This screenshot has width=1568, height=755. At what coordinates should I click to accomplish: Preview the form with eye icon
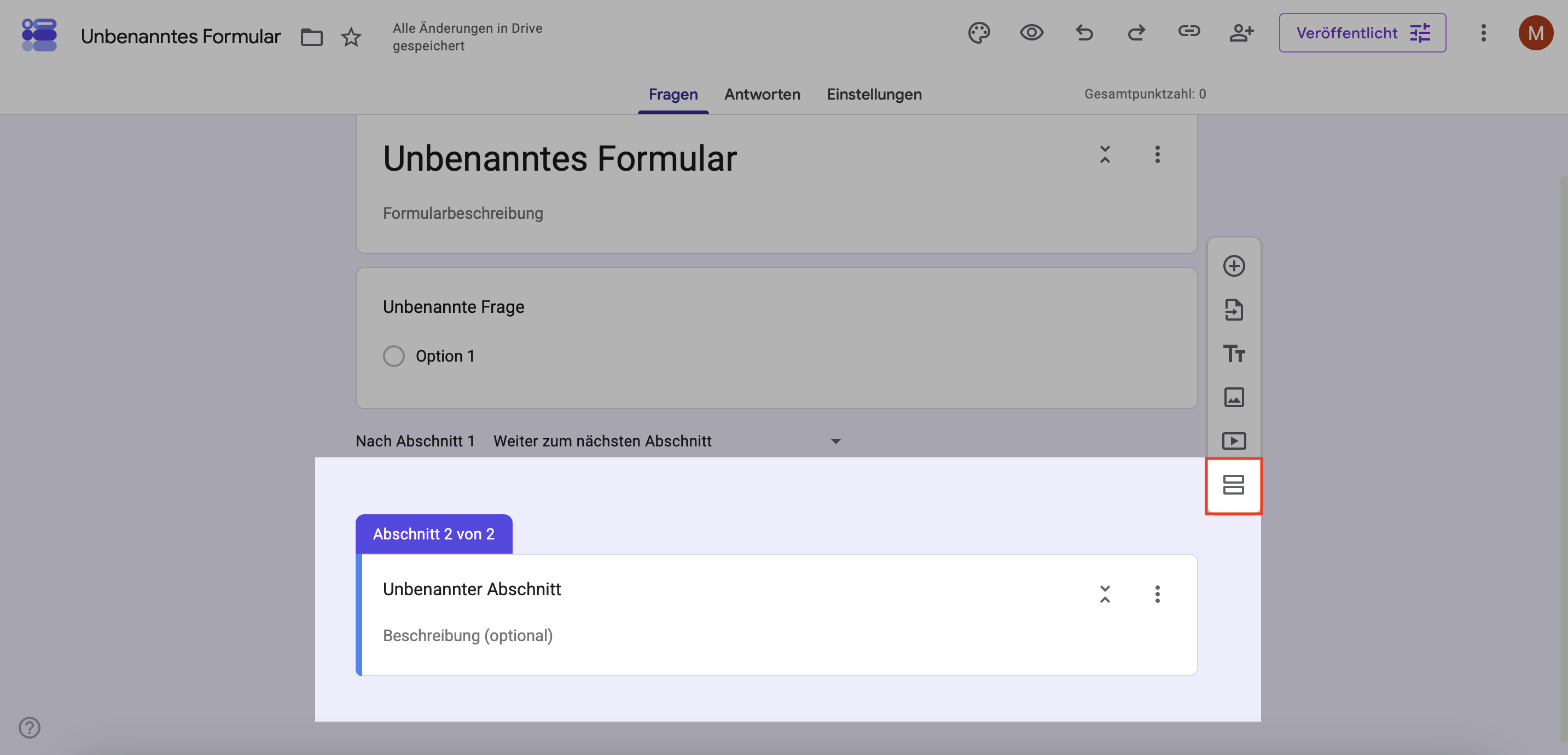pyautogui.click(x=1031, y=33)
